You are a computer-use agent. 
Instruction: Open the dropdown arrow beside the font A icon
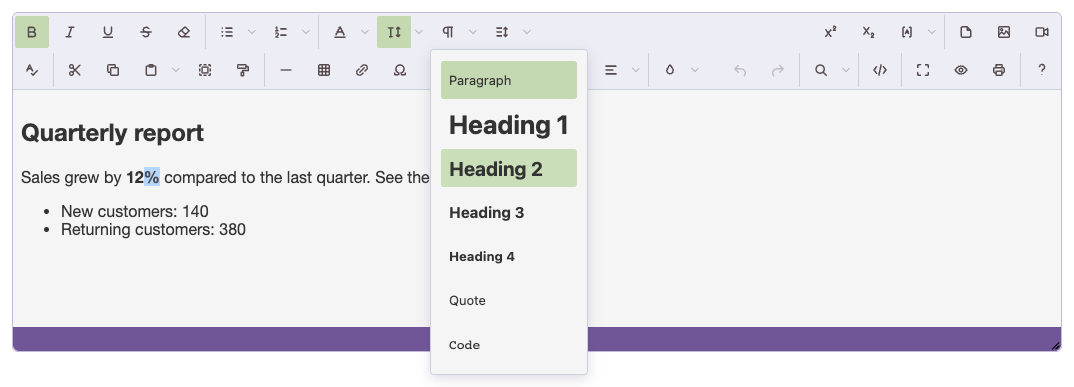point(364,32)
